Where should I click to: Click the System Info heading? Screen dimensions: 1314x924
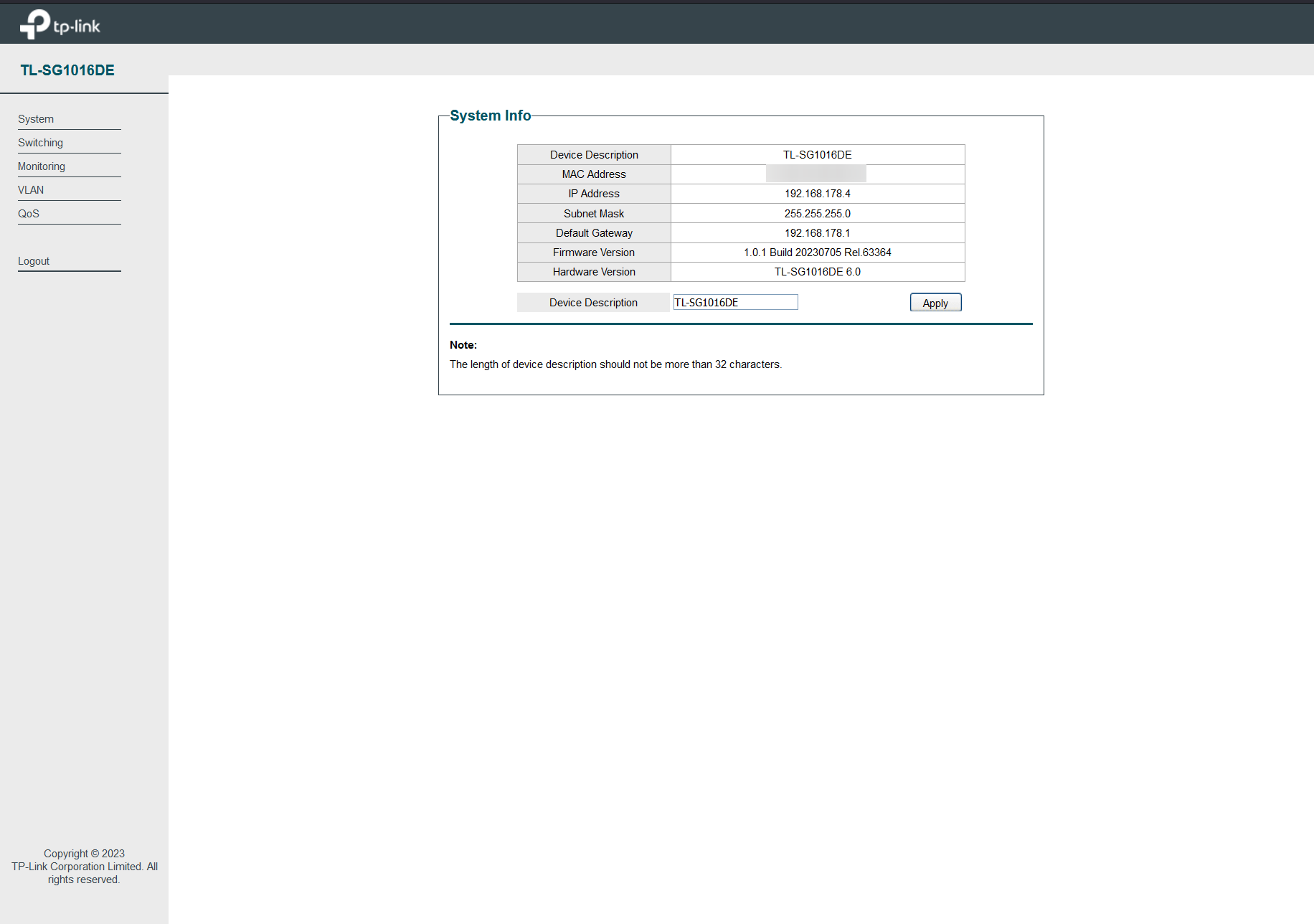(x=491, y=115)
